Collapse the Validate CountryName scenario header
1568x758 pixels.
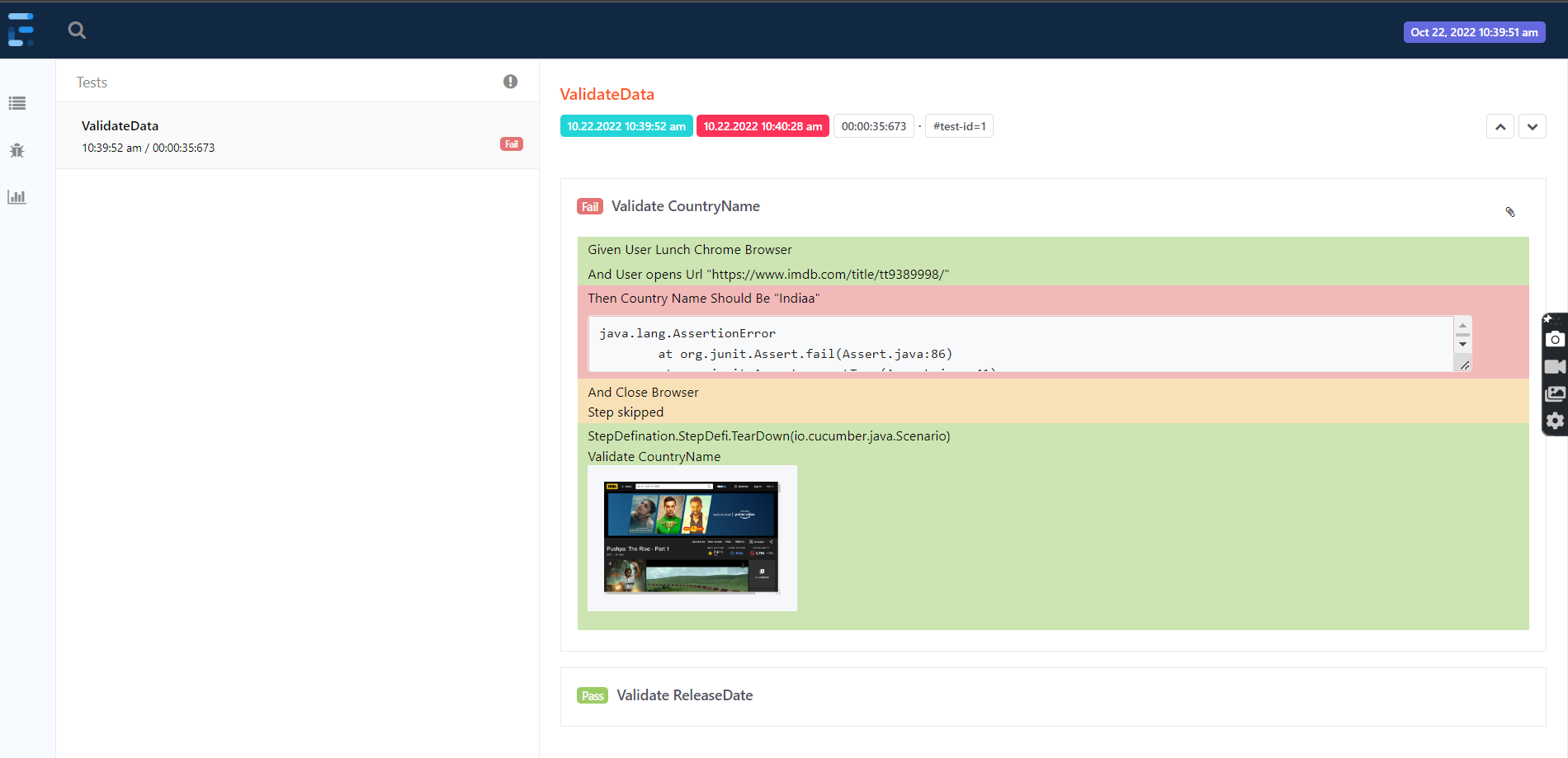1053,206
